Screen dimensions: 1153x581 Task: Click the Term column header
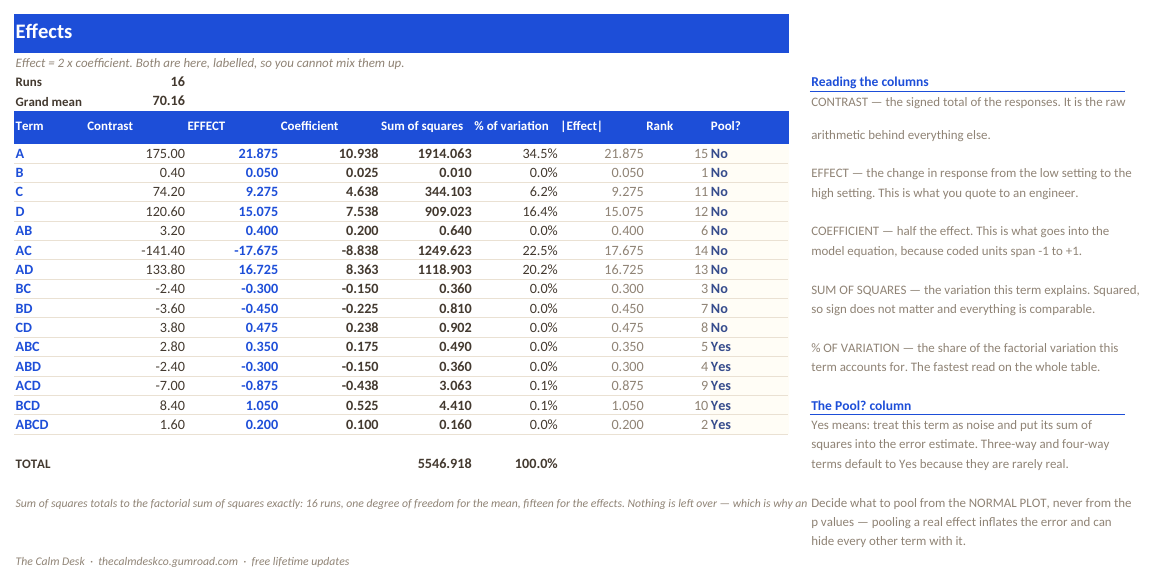coord(29,126)
